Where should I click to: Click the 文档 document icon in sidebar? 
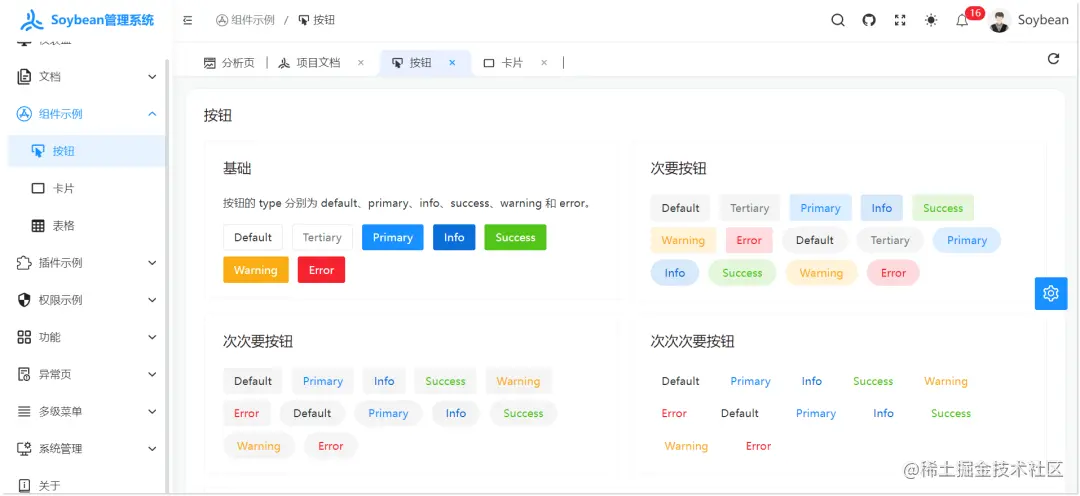click(24, 76)
